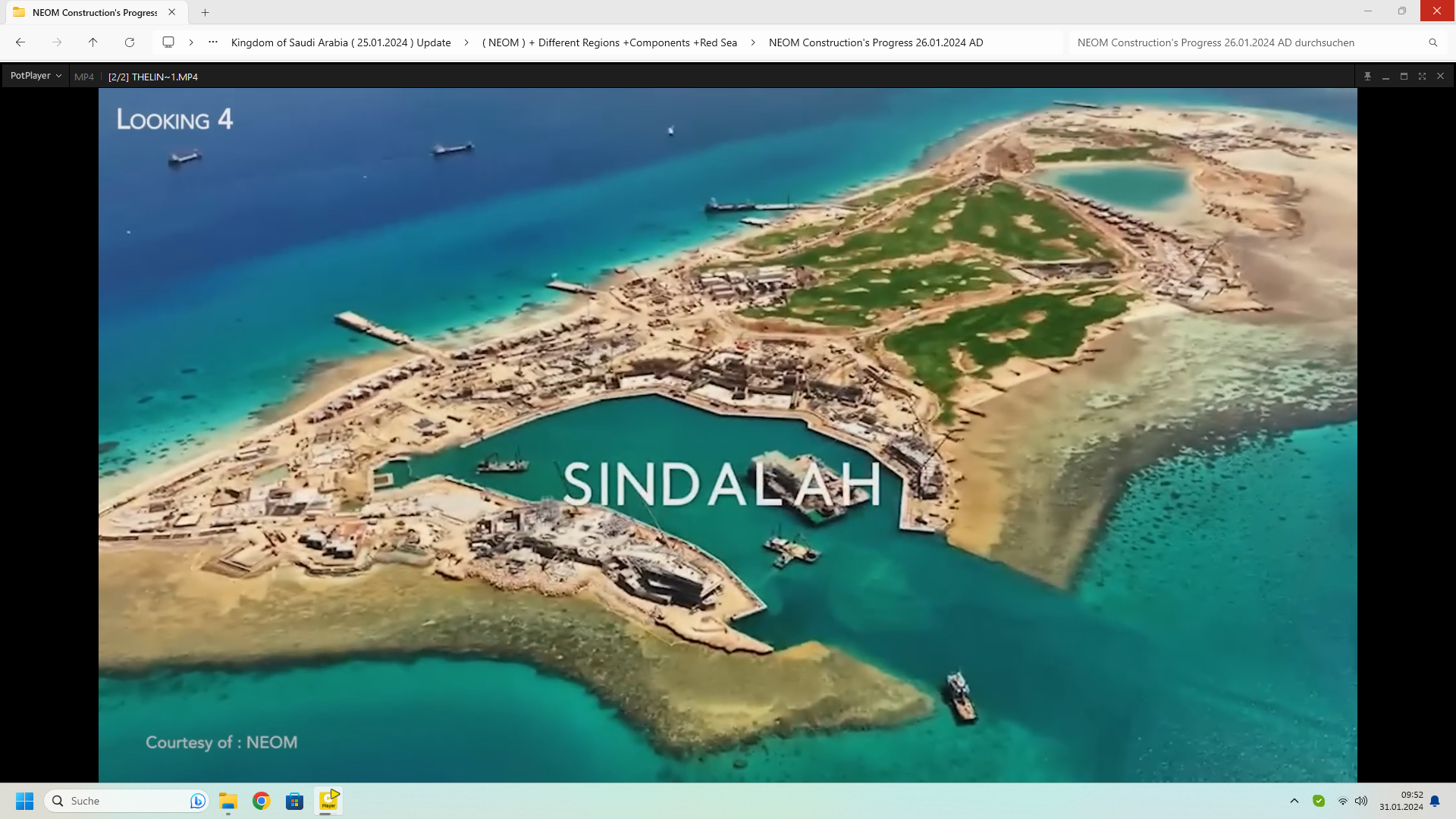The width and height of the screenshot is (1456, 819).
Task: Click the video frame showing Sindalah
Action: coord(727,435)
